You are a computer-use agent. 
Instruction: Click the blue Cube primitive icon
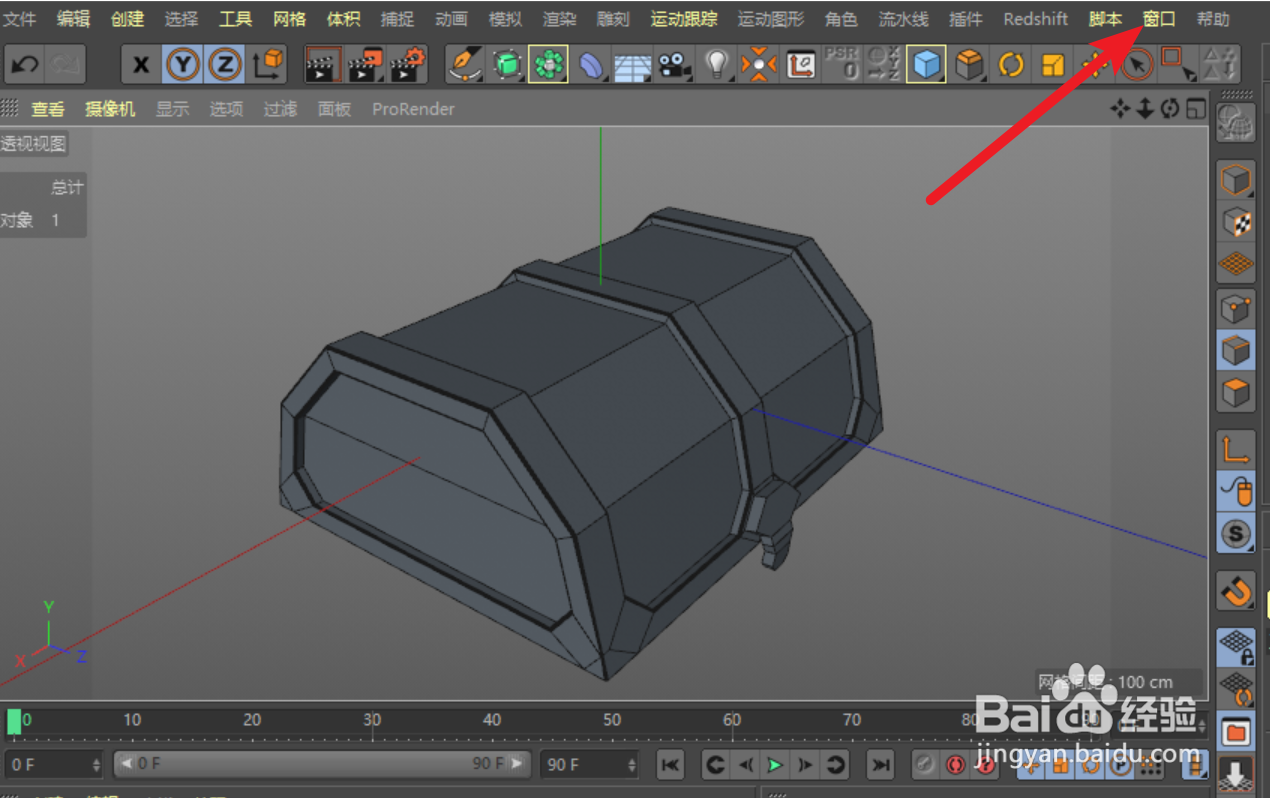click(927, 65)
